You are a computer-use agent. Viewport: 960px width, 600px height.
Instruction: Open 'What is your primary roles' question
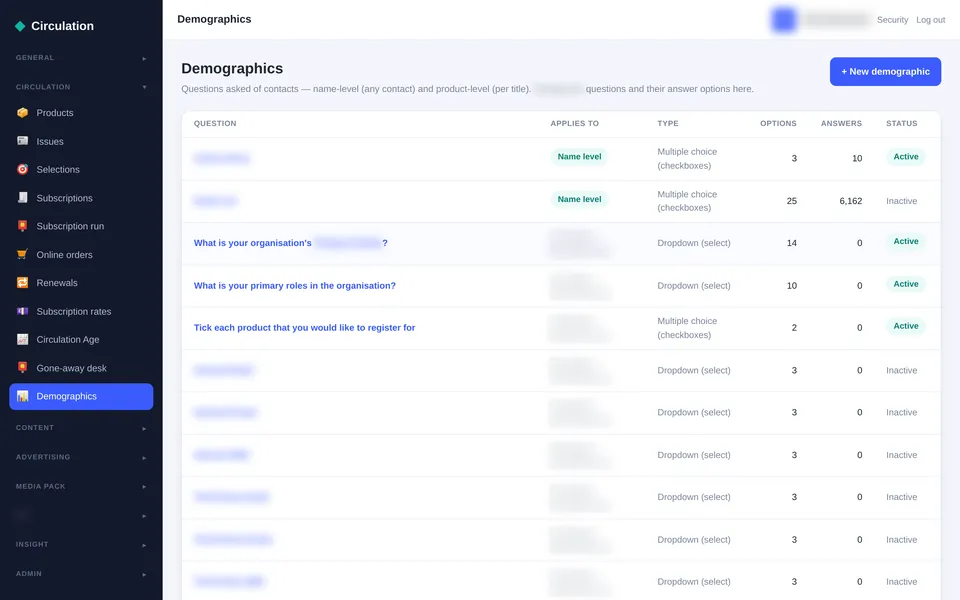click(x=294, y=285)
